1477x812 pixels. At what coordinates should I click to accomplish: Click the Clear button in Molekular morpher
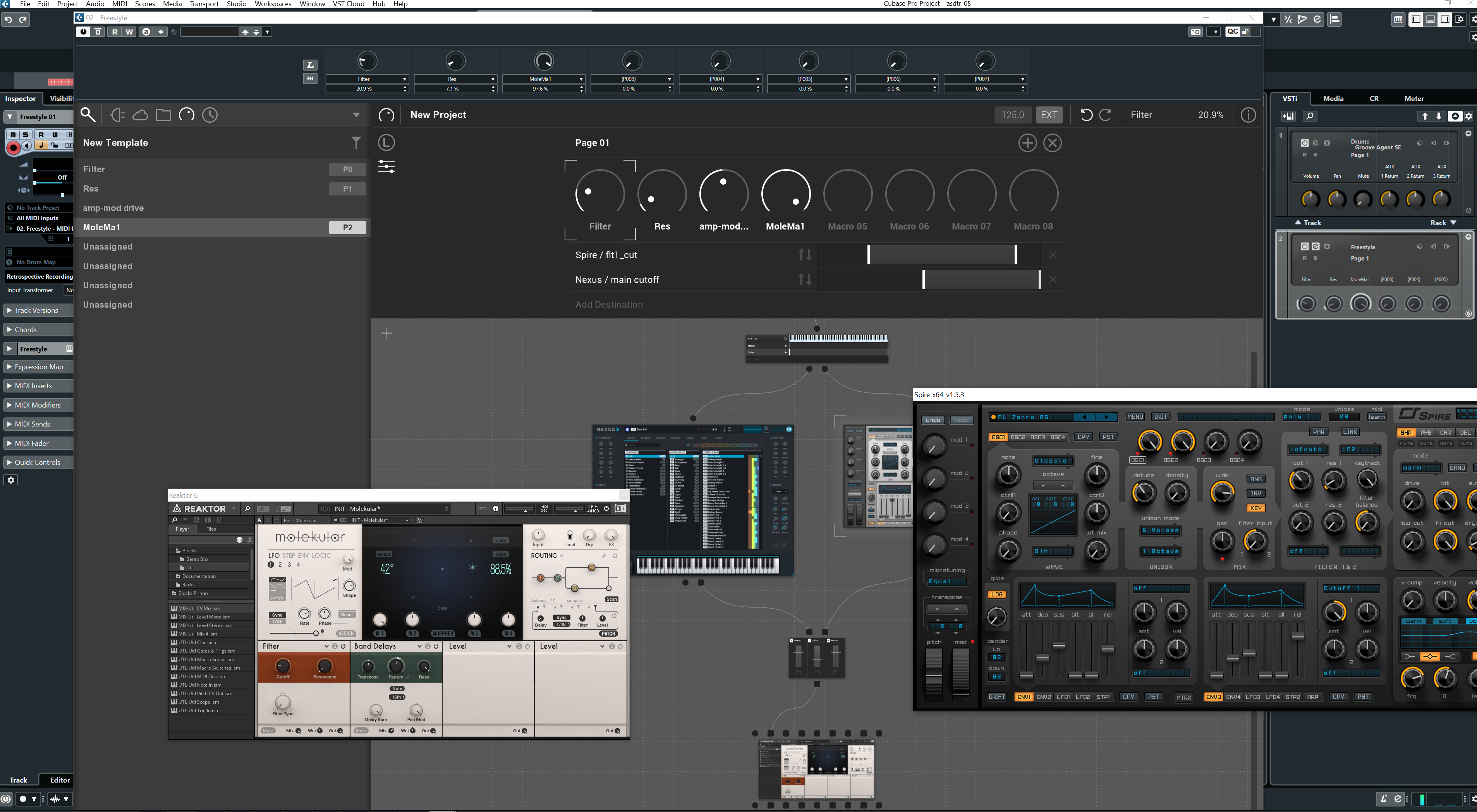click(x=501, y=540)
